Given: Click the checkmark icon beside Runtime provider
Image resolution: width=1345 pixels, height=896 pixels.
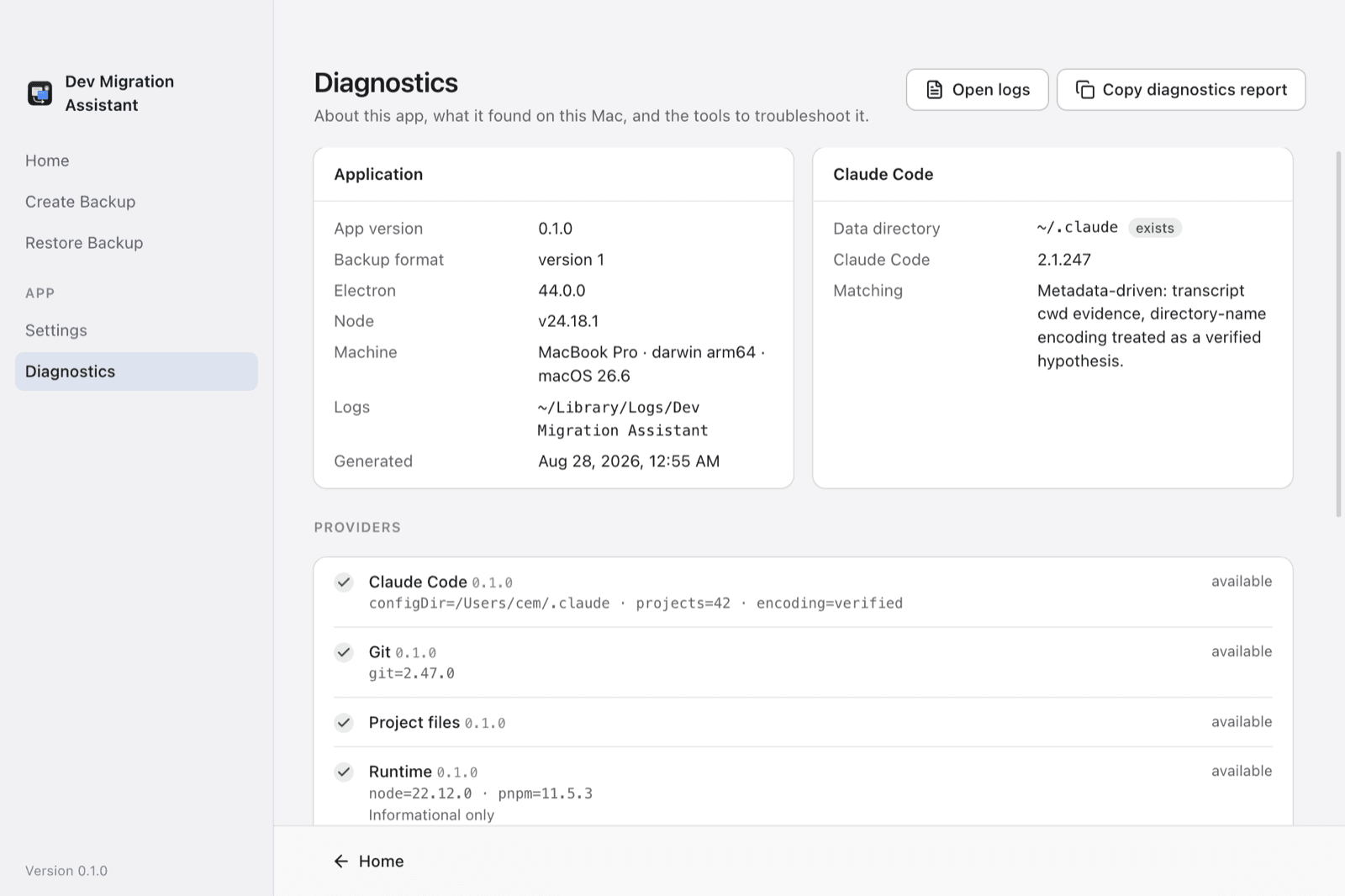Looking at the screenshot, I should (344, 772).
